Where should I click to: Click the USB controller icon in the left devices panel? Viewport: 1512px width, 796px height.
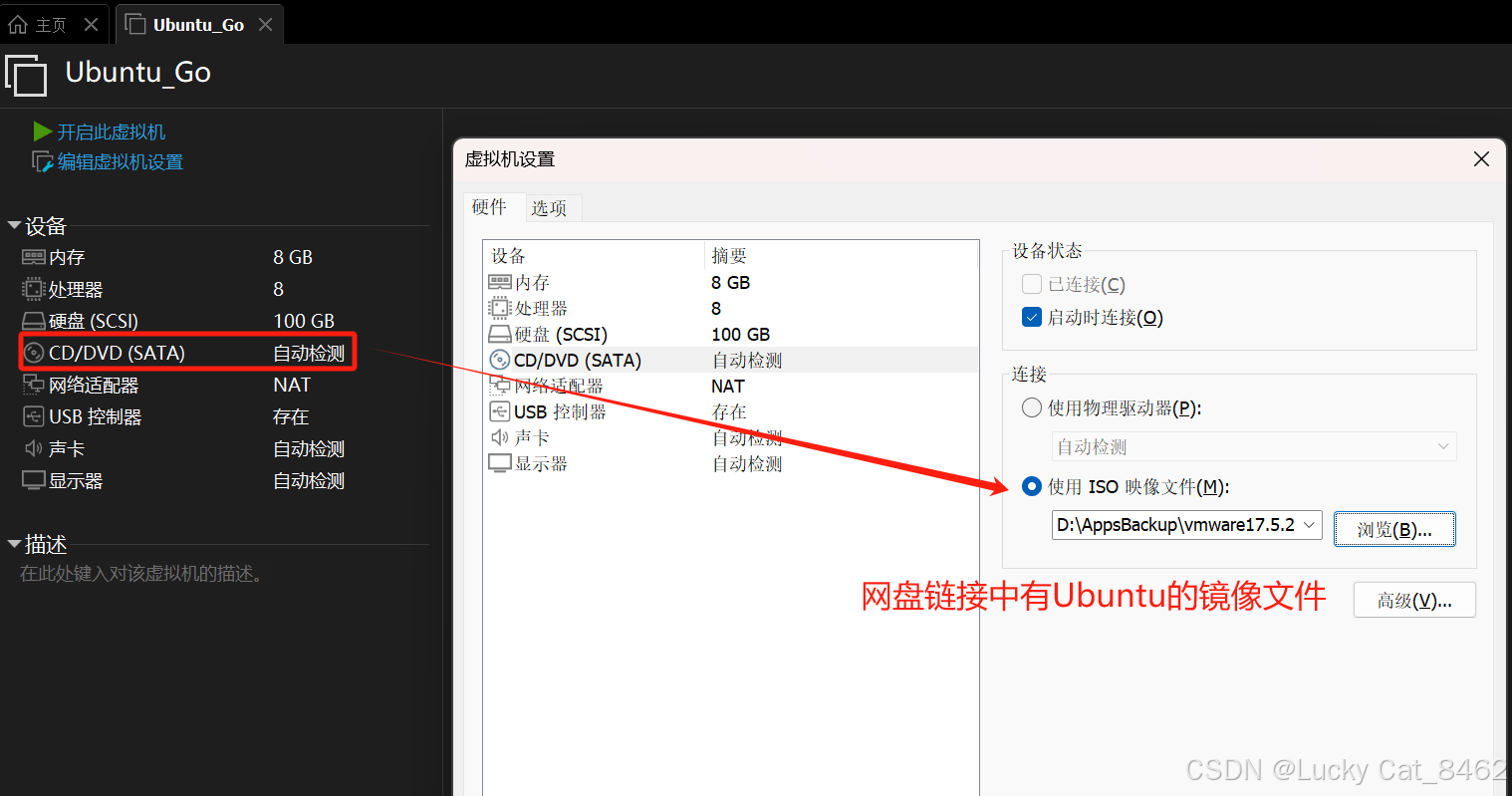click(34, 416)
